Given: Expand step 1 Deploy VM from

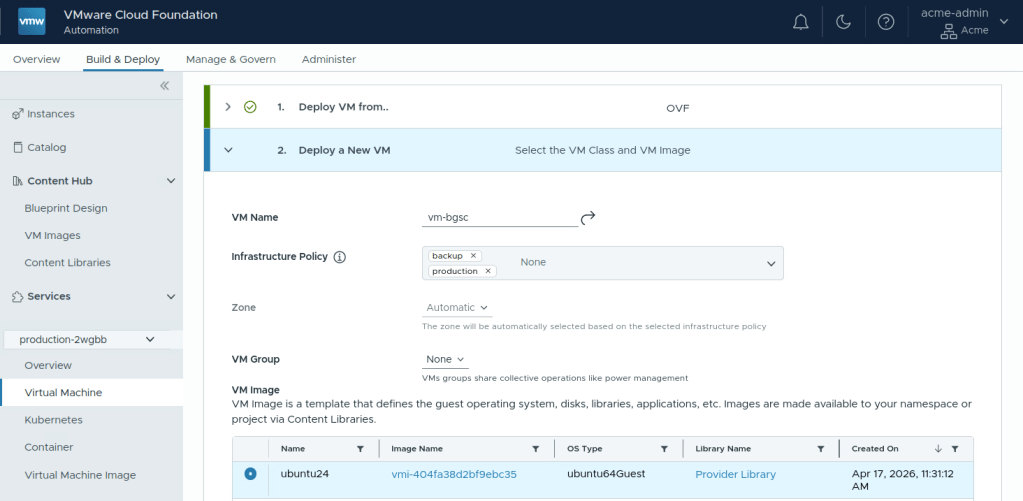Looking at the screenshot, I should [228, 107].
